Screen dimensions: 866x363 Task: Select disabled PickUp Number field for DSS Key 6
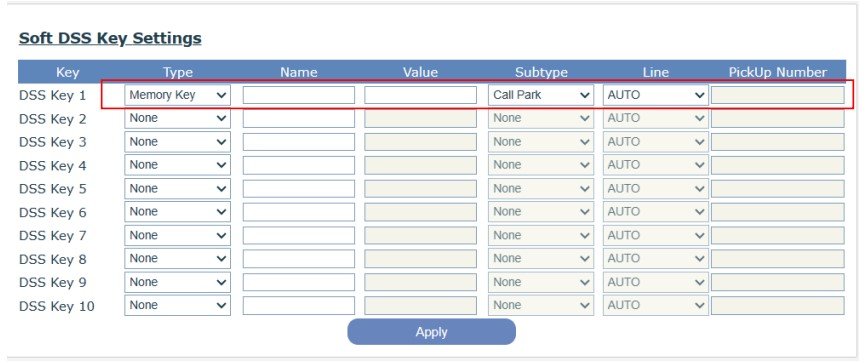(x=778, y=212)
